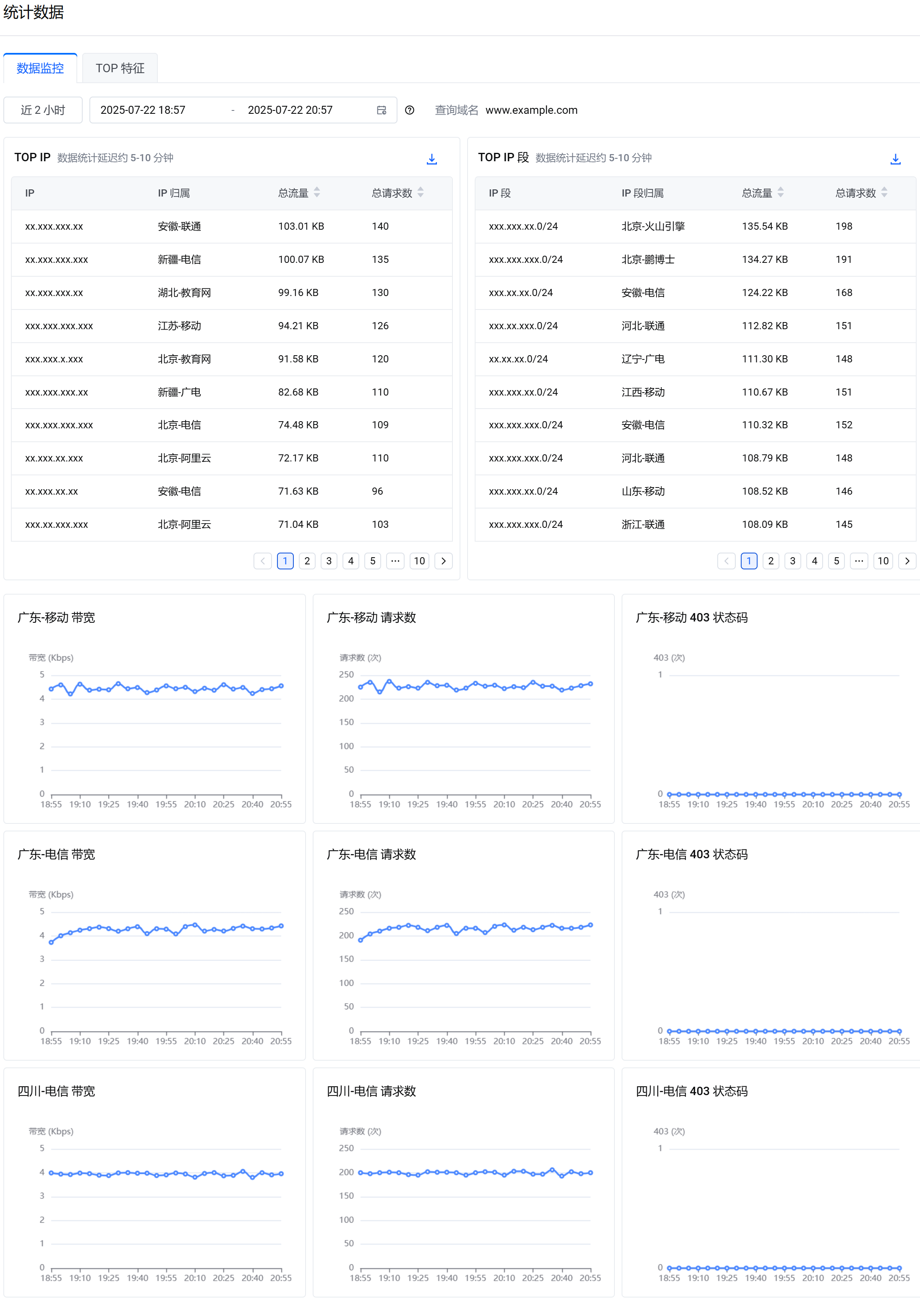This screenshot has height=1316, width=920.
Task: Edit the end time 2025-07-22 20:57 field
Action: [x=290, y=110]
